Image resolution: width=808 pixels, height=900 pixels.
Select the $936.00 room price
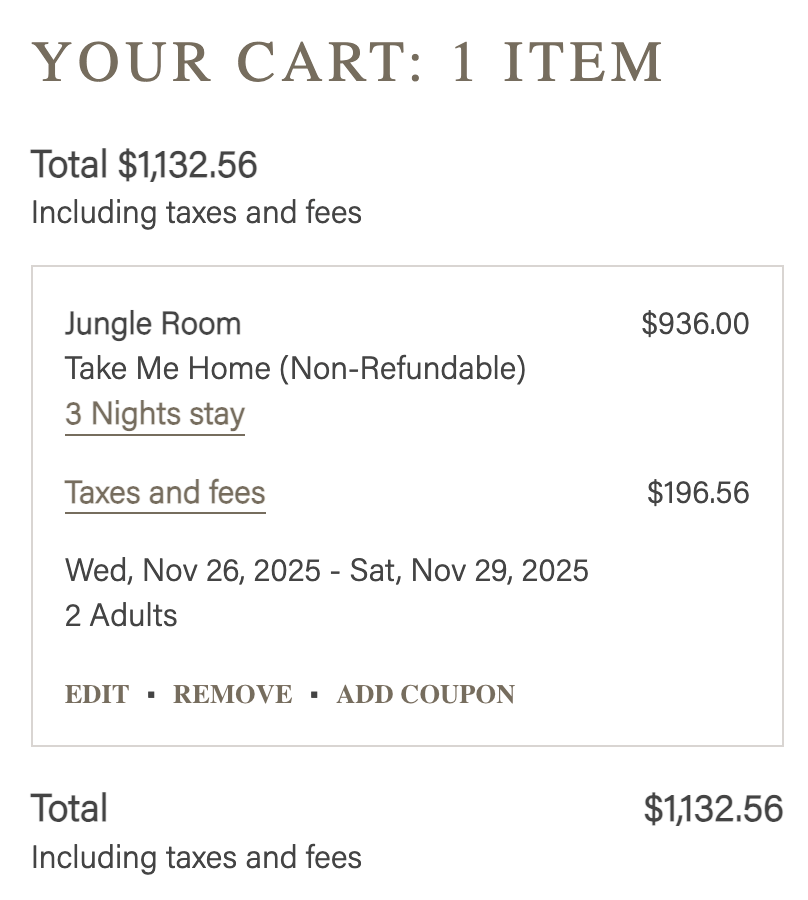point(695,324)
